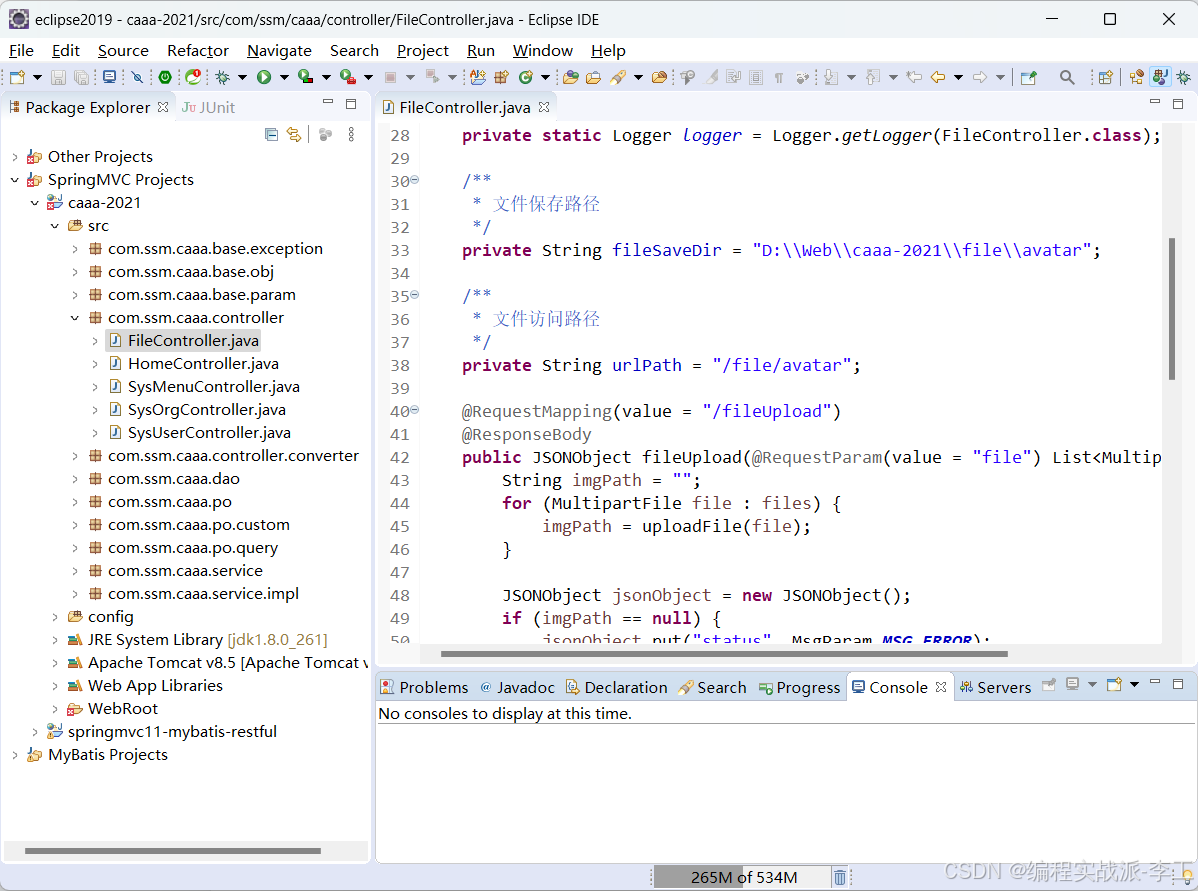Click the New wizard toolbar icon
This screenshot has height=891, width=1198.
(18, 77)
